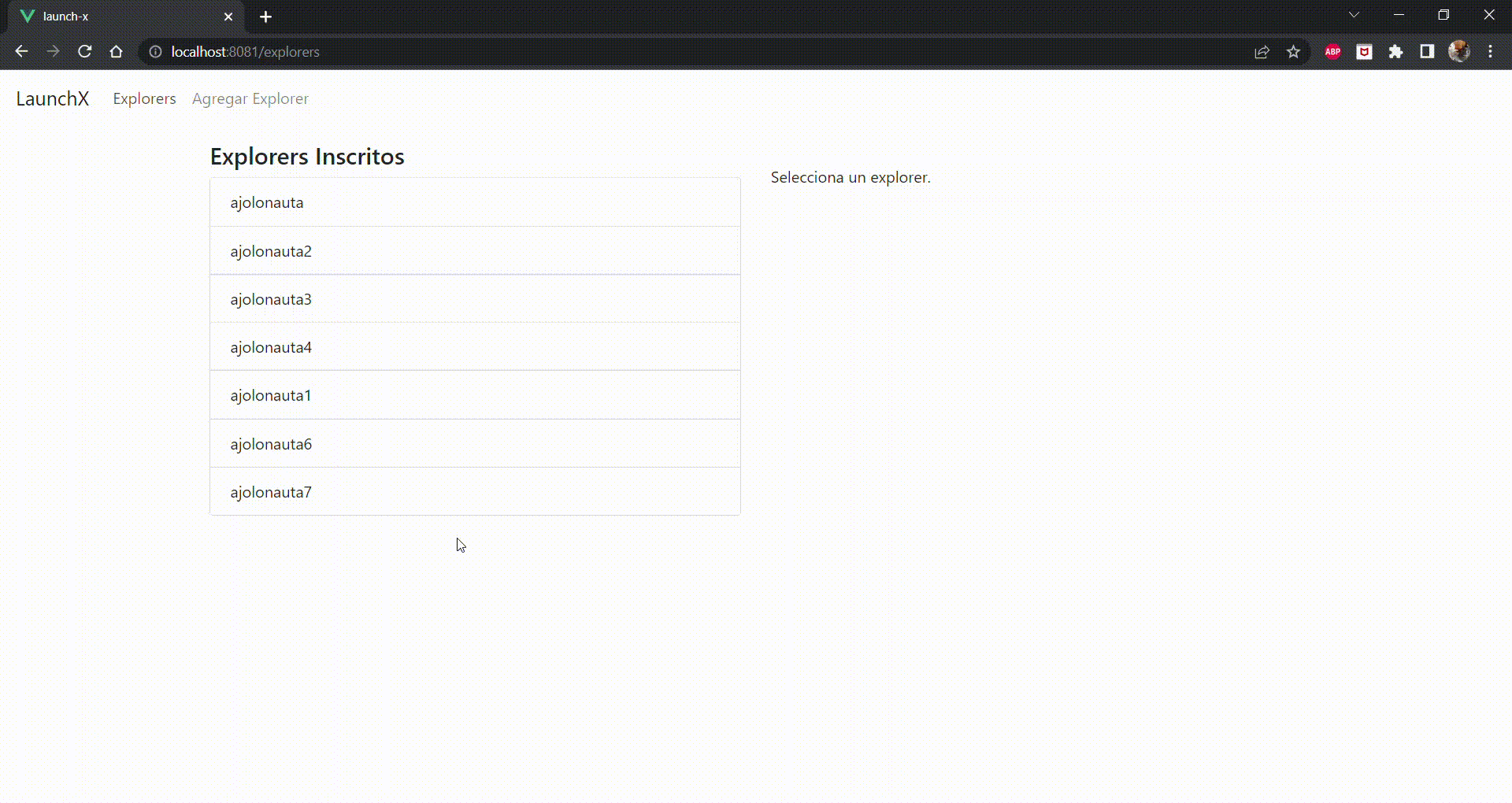Open a new browser tab
The width and height of the screenshot is (1512, 803).
tap(266, 17)
